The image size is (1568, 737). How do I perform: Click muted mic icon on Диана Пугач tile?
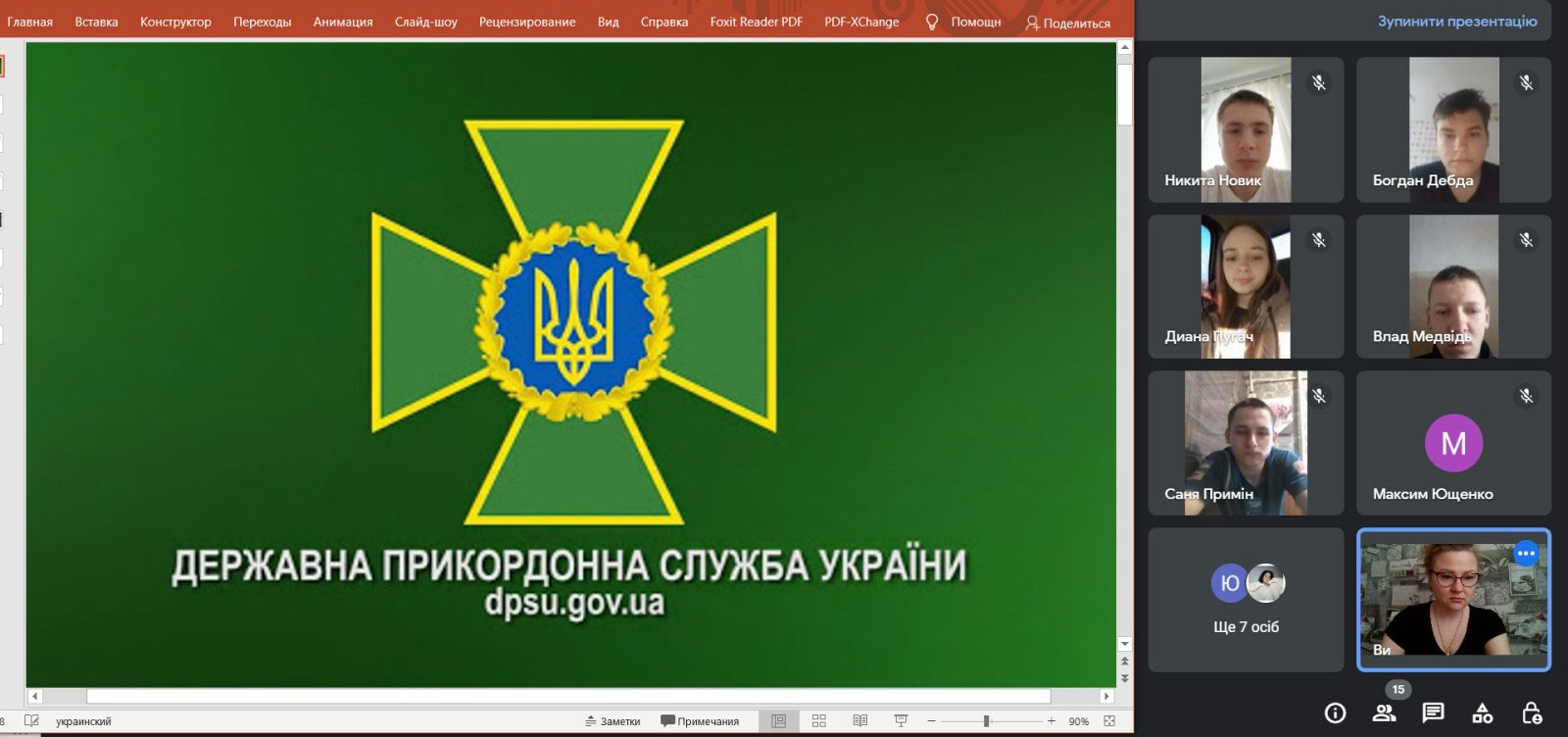(1319, 239)
